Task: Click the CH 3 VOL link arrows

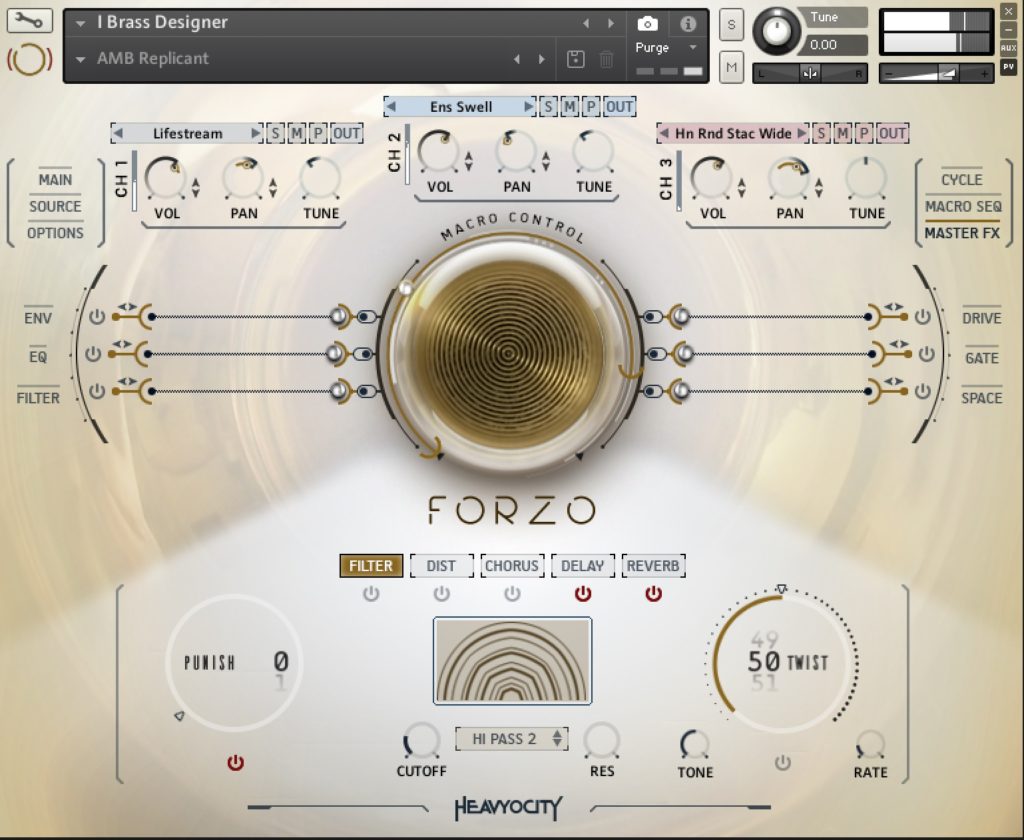Action: (741, 188)
